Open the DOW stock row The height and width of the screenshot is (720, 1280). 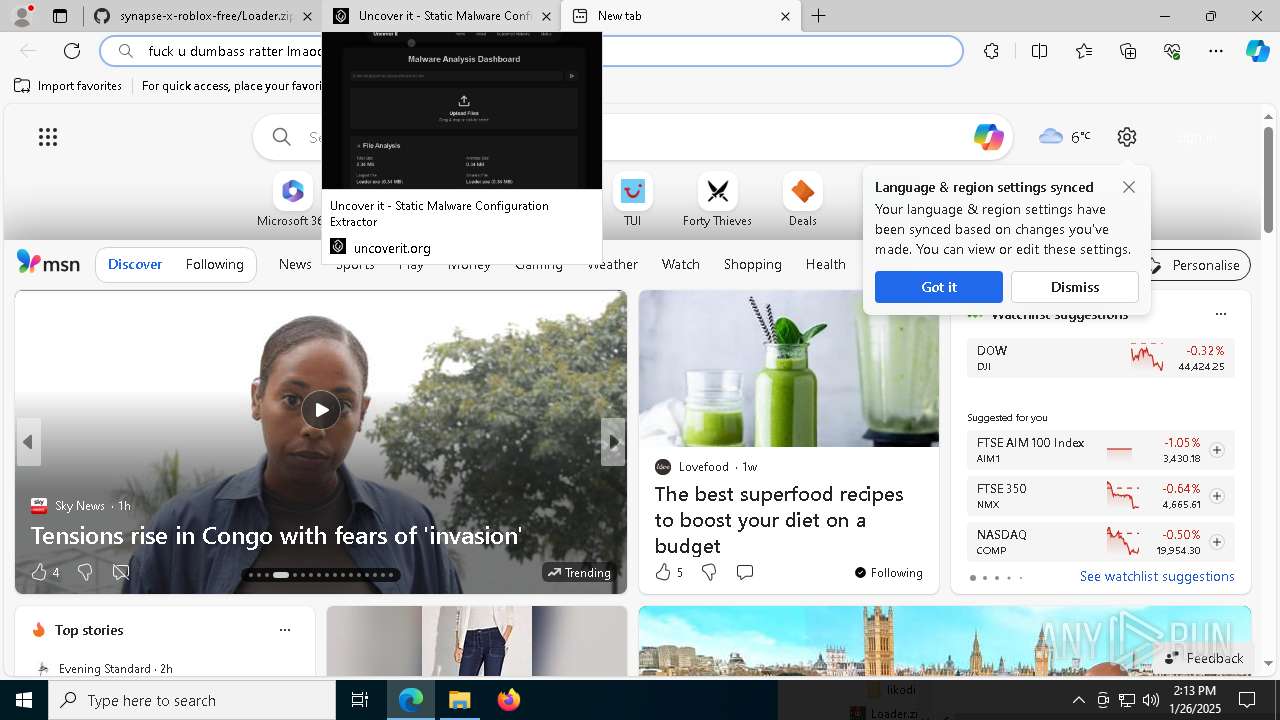click(1101, 358)
